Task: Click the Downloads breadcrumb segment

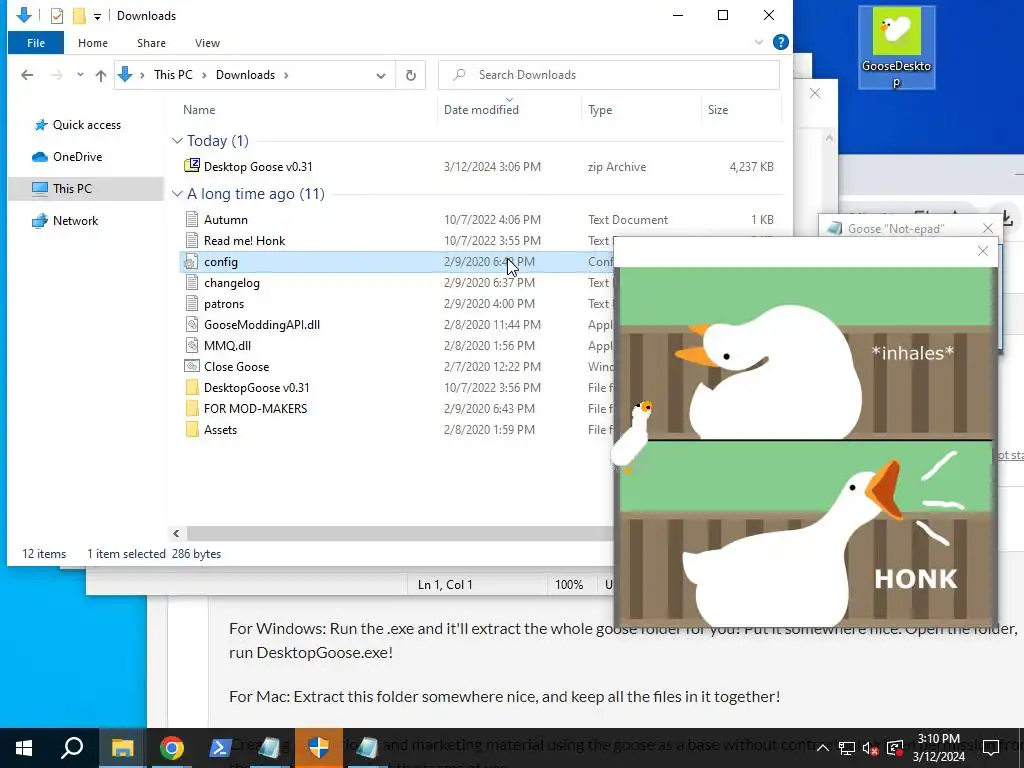Action: 246,75
